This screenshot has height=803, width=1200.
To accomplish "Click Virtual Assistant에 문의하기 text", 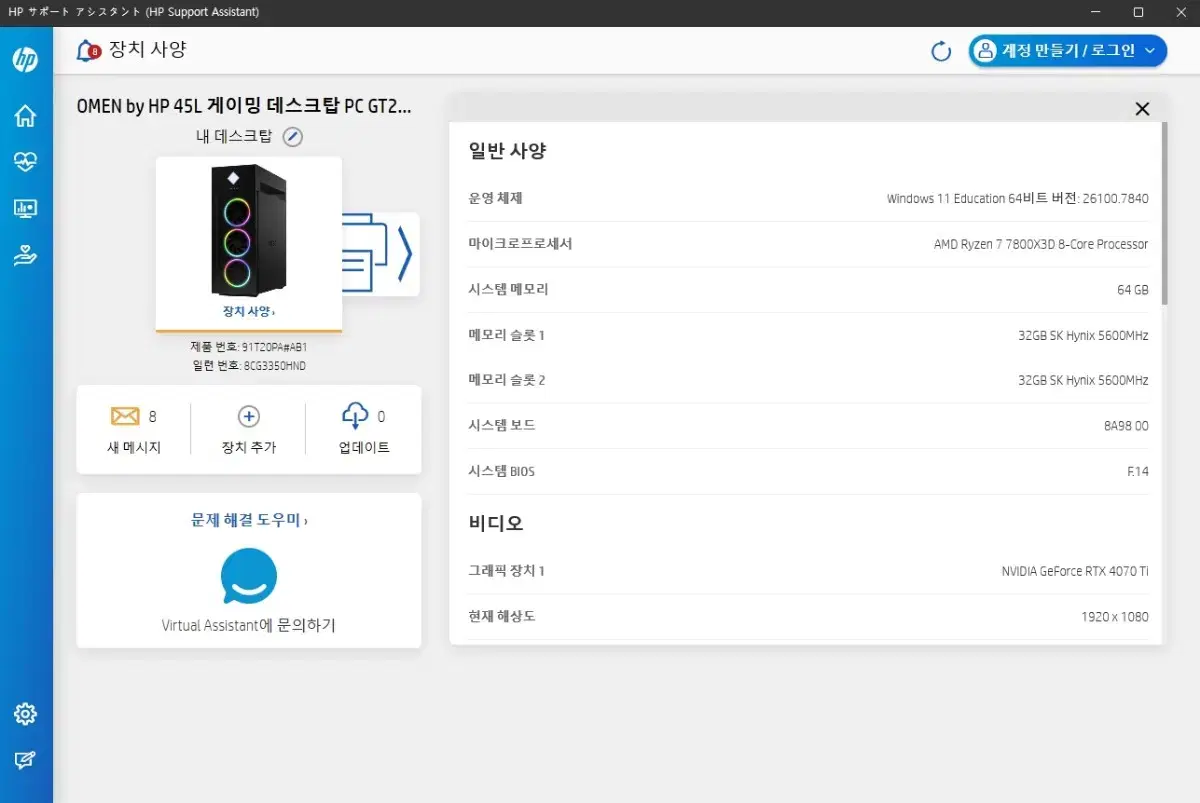I will point(249,626).
